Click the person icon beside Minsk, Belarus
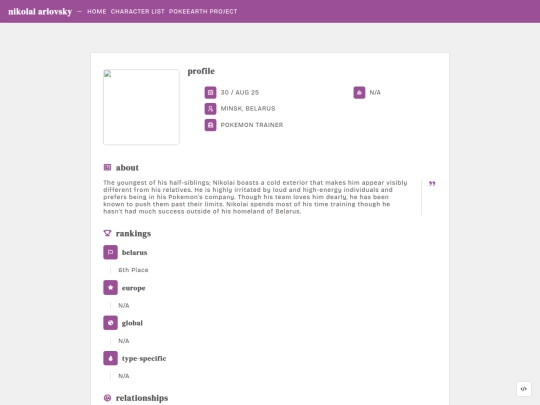Screen dimensions: 540x405 coord(210,108)
